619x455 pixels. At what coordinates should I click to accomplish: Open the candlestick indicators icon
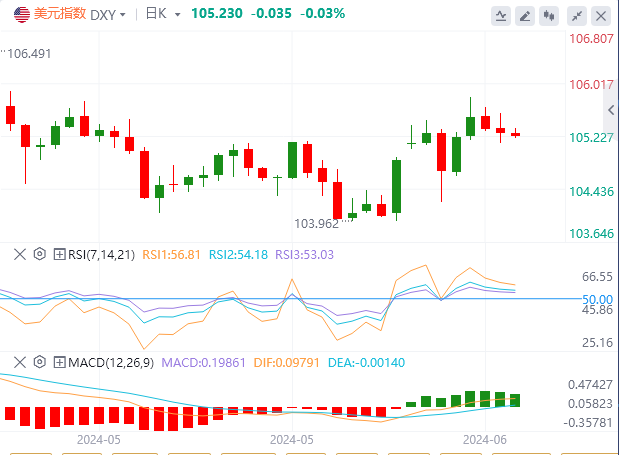coord(549,16)
